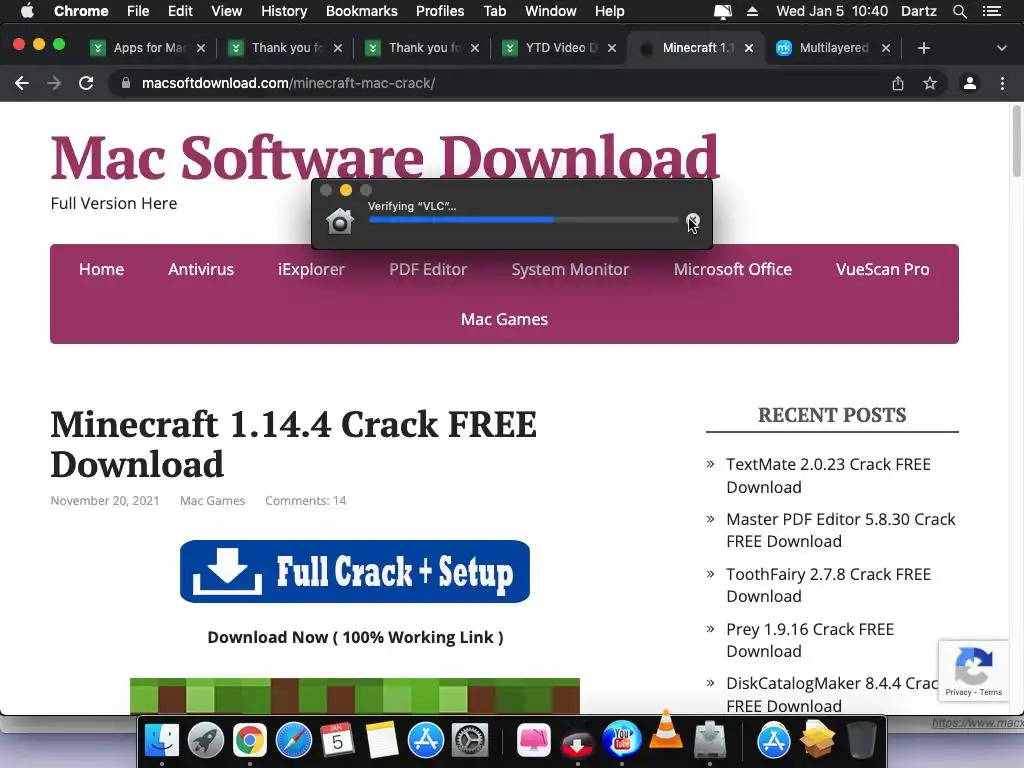
Task: Bookmark this page with the star icon
Action: click(x=930, y=83)
